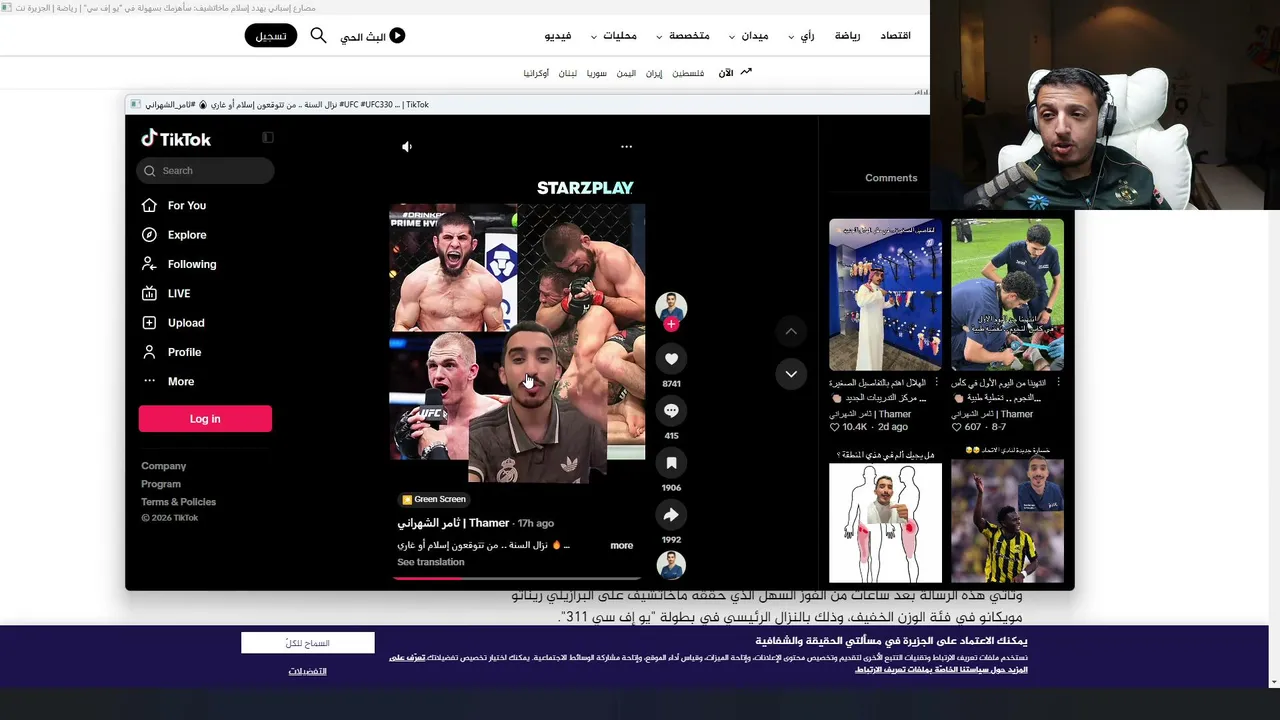This screenshot has width=1280, height=720.
Task: Expand the متخصصة dropdown
Action: tap(683, 36)
